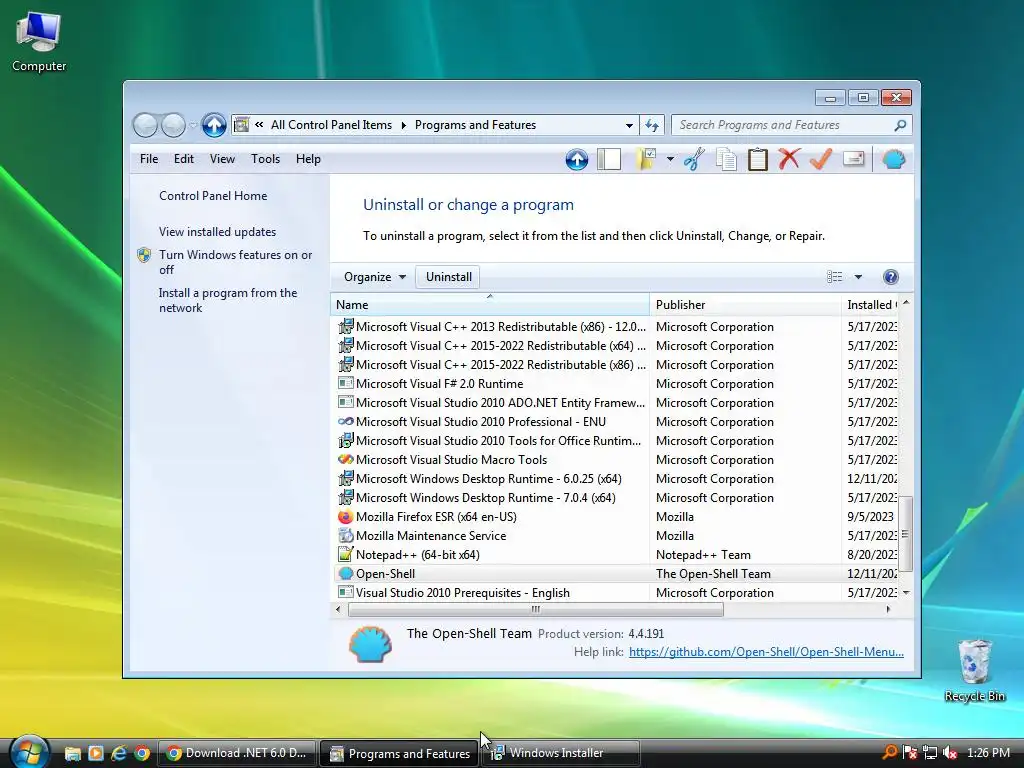Click All Control Panel Items breadcrumb

pos(331,125)
